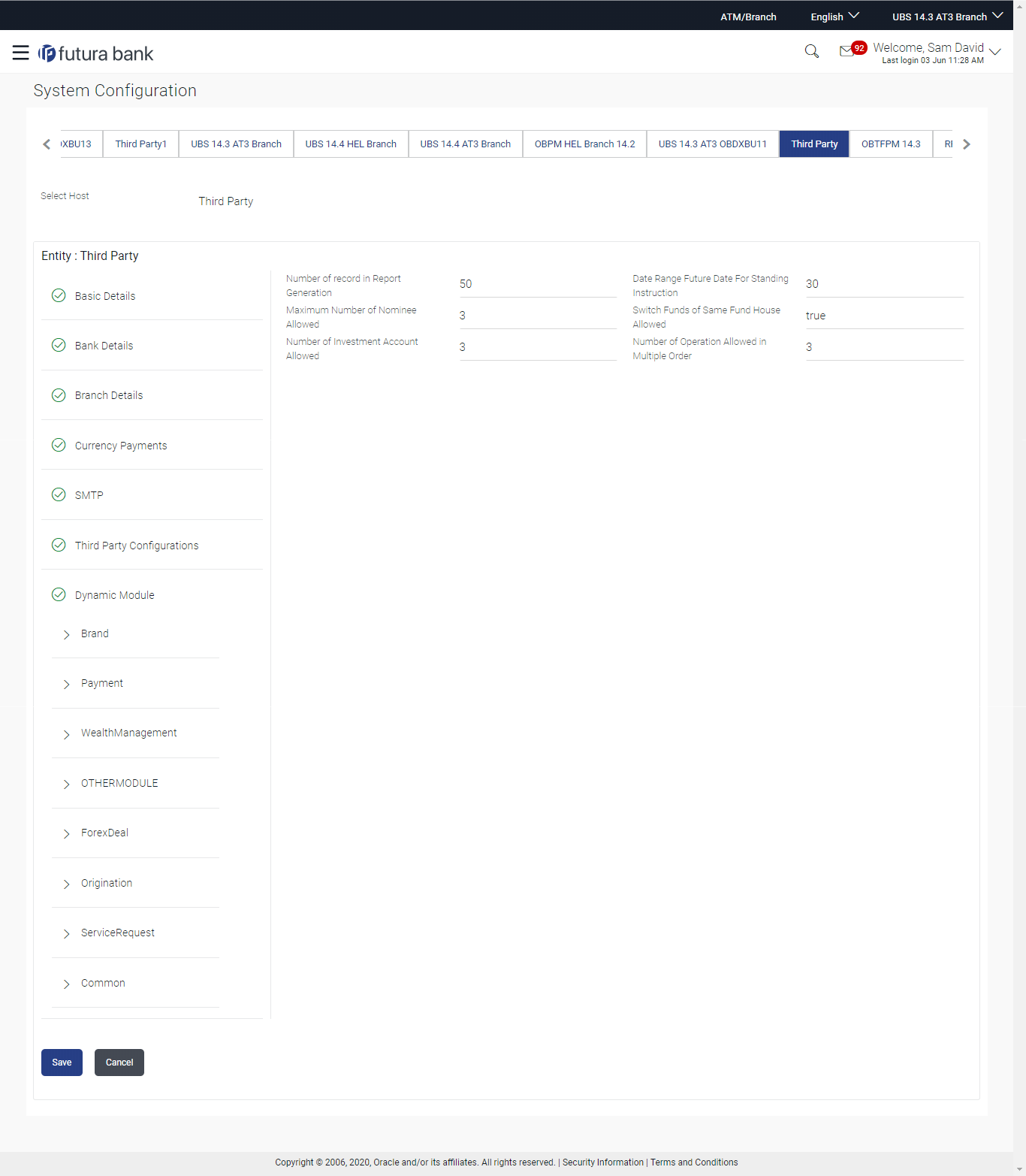Click the Save button
Screen dimensions: 1026x1176
[62, 1063]
